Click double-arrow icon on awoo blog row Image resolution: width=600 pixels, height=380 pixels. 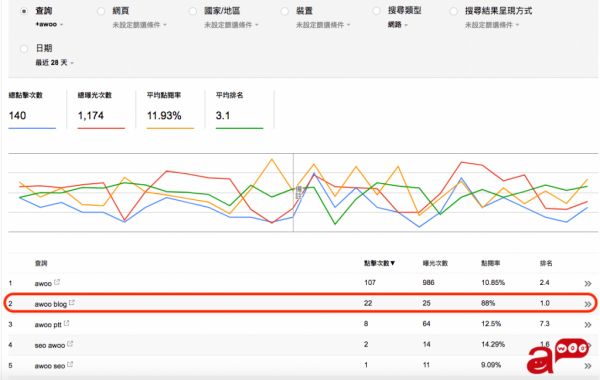tap(588, 304)
